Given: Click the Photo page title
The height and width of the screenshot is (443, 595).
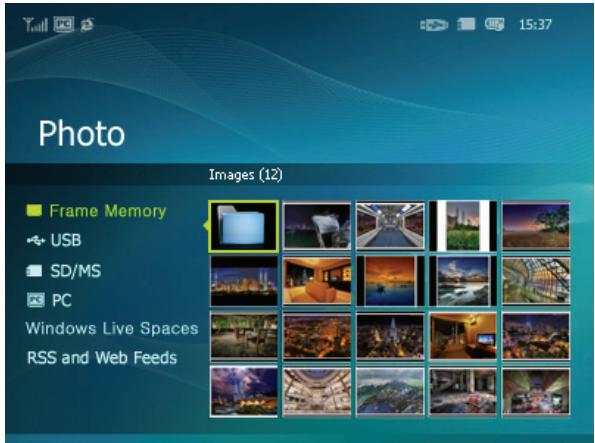Looking at the screenshot, I should click(x=82, y=133).
